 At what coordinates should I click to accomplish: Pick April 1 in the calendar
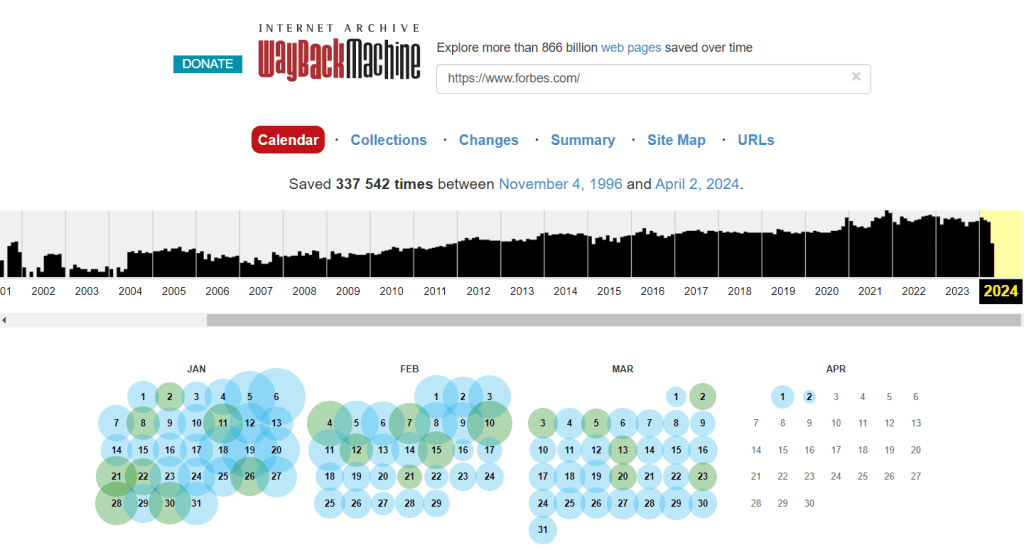[x=783, y=397]
